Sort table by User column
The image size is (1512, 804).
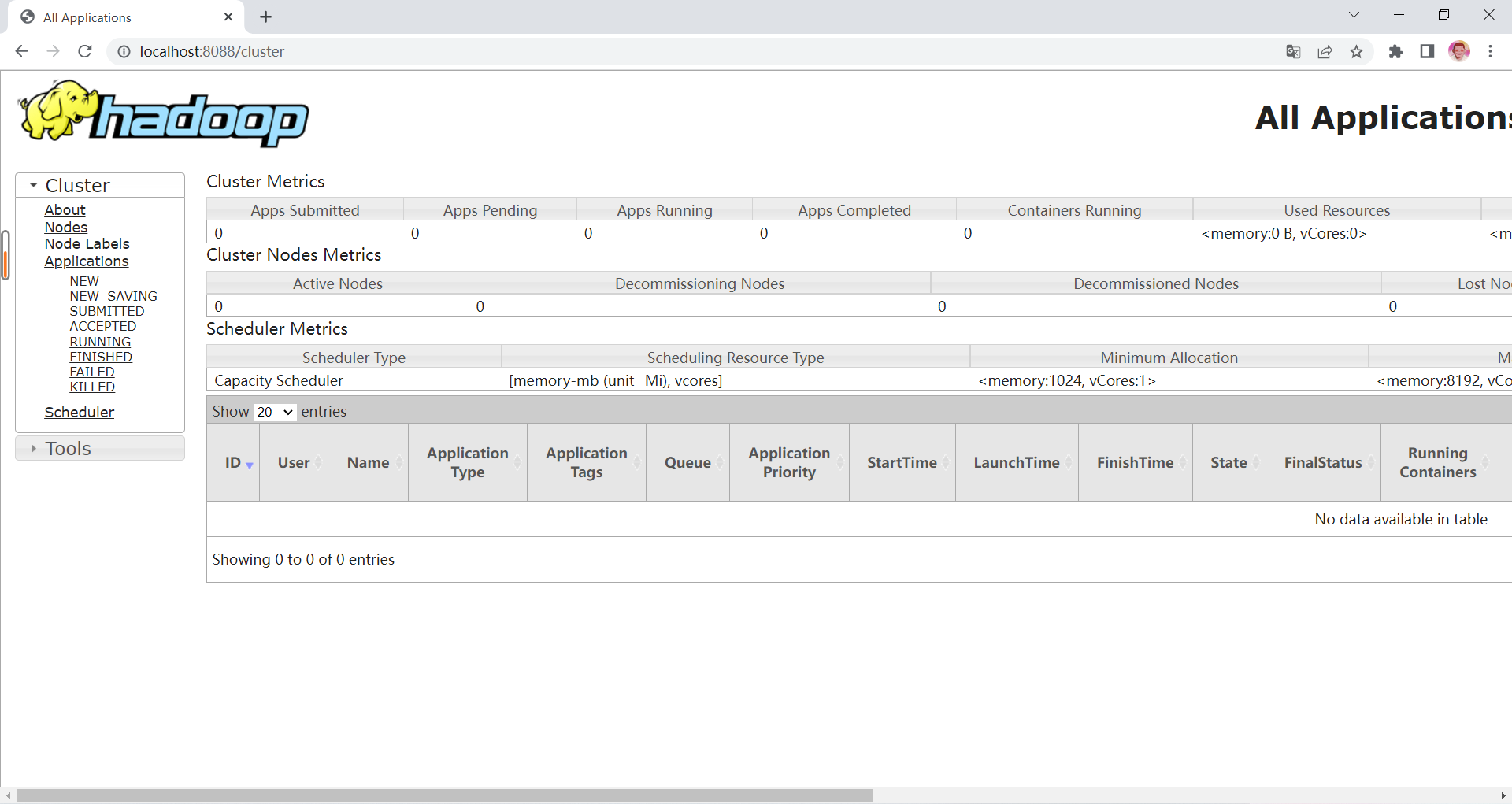click(294, 463)
